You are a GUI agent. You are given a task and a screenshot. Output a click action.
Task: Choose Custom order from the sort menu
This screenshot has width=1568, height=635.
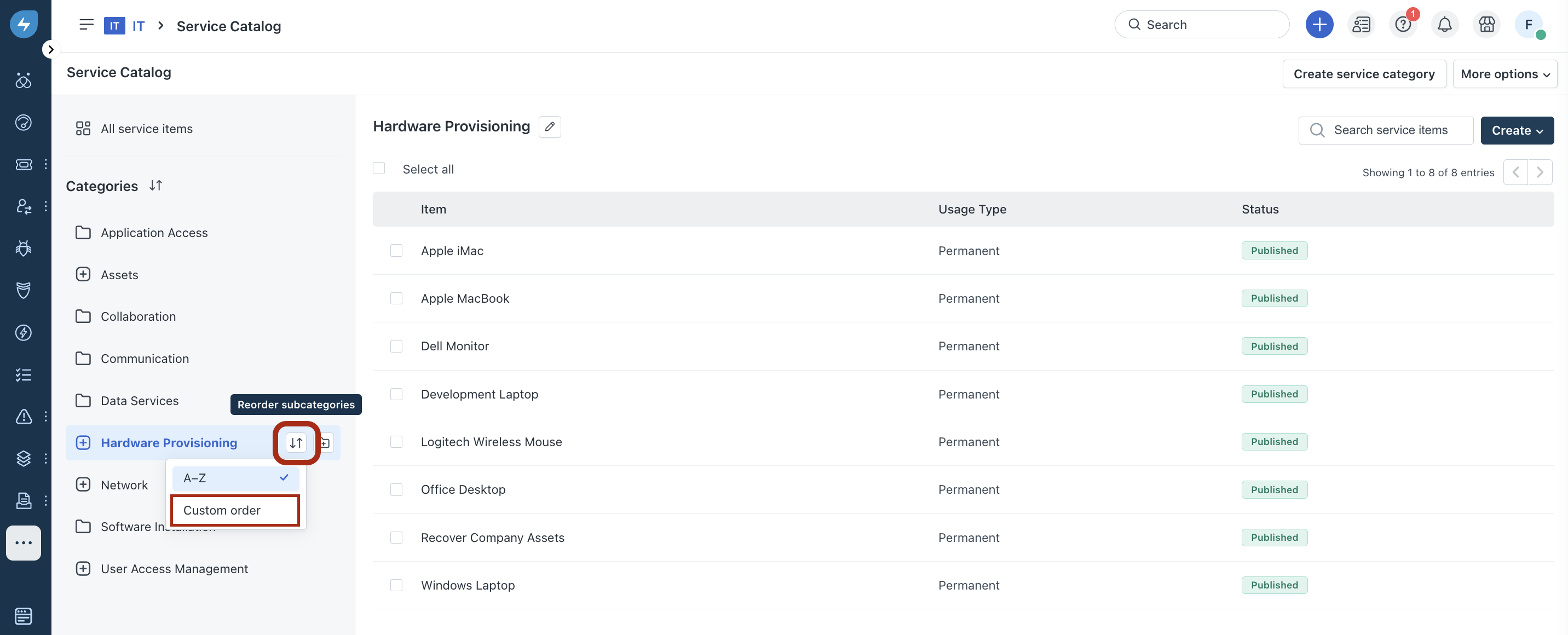[235, 510]
